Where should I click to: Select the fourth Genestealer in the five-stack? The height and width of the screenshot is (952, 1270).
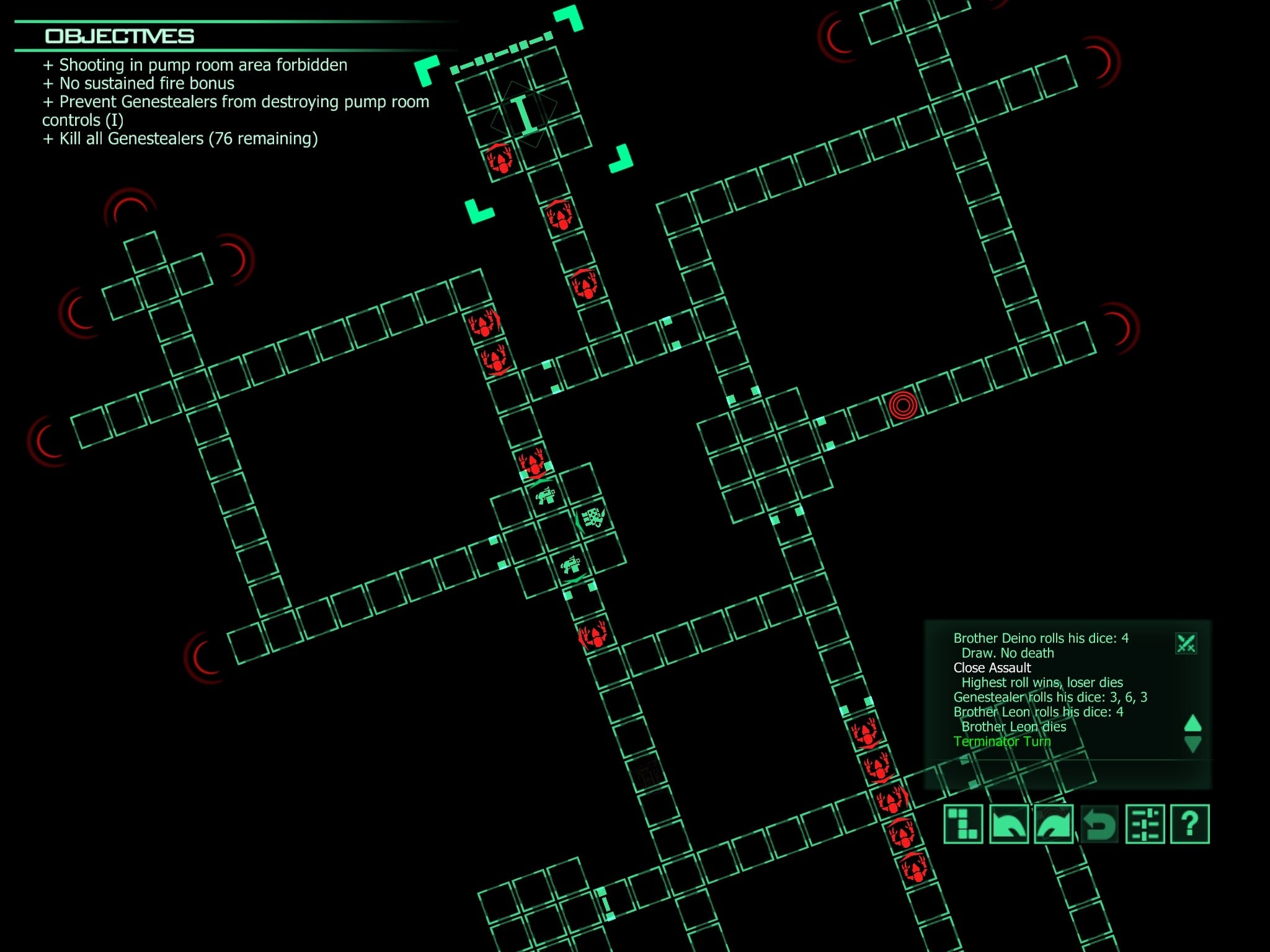pyautogui.click(x=902, y=834)
